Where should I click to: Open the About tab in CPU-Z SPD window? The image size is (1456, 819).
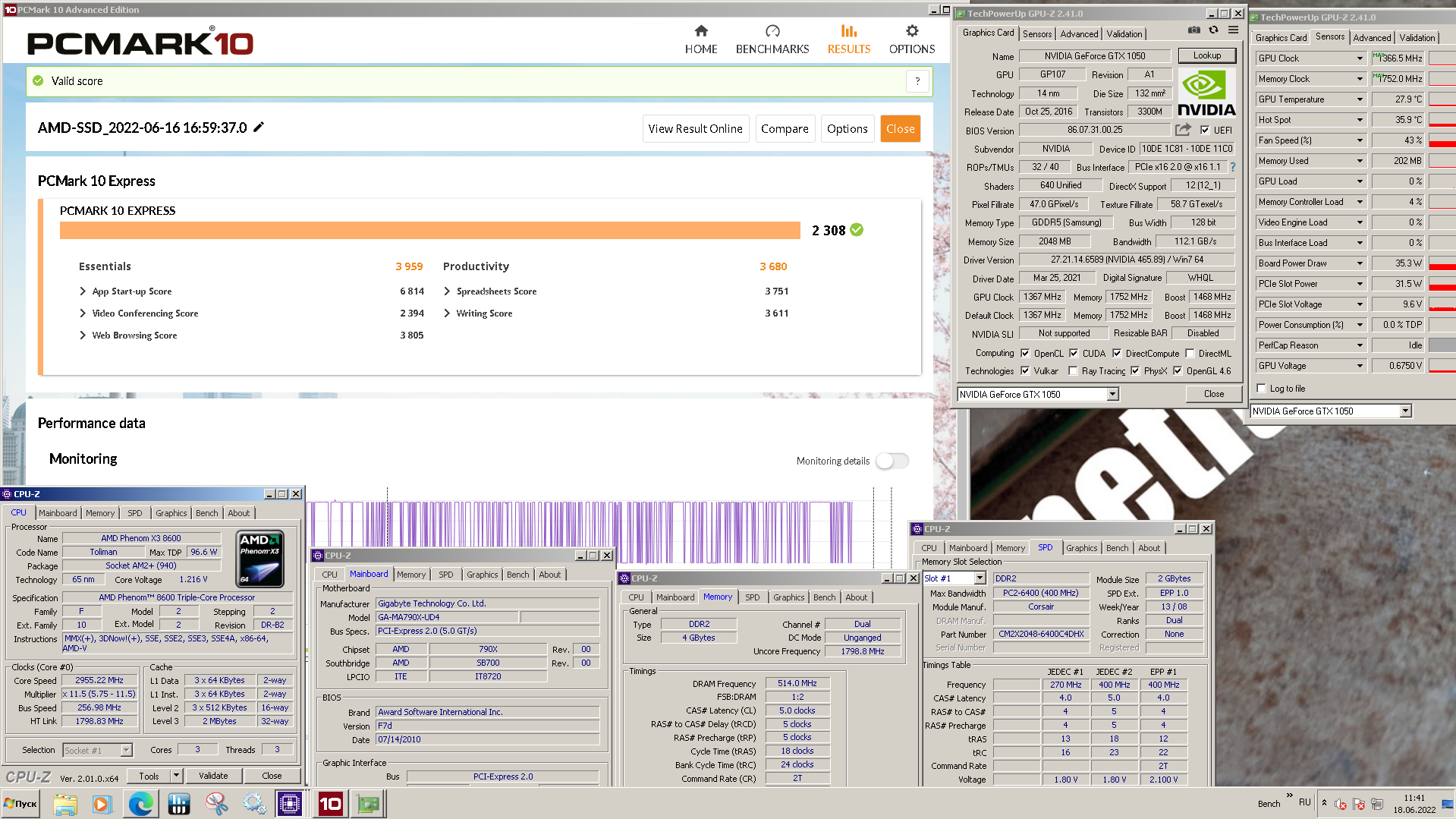coord(1149,548)
